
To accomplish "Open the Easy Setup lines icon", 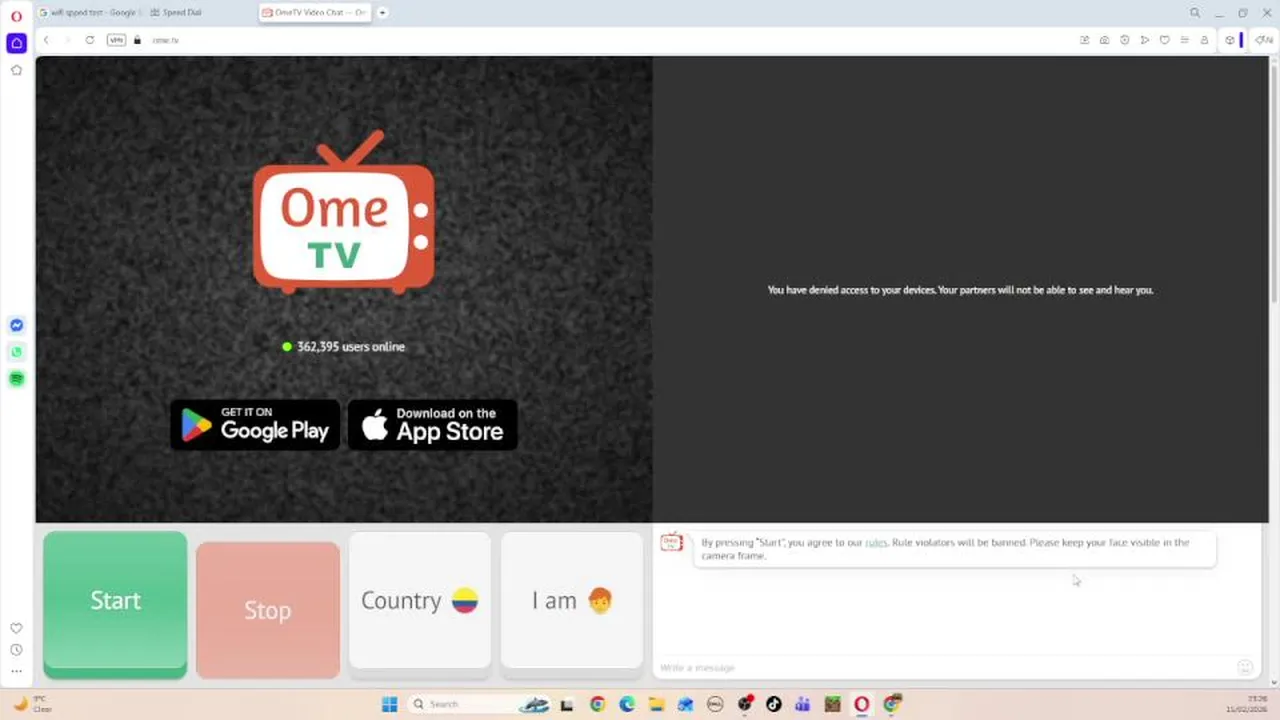I will [x=1184, y=40].
